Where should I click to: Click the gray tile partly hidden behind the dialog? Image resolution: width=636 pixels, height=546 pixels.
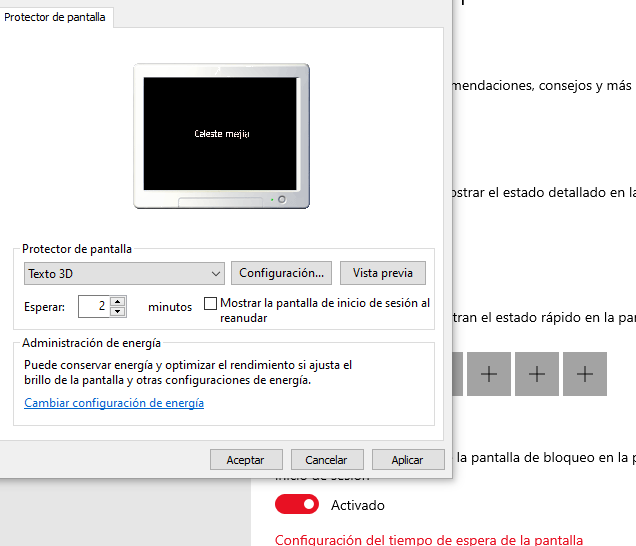(x=458, y=374)
